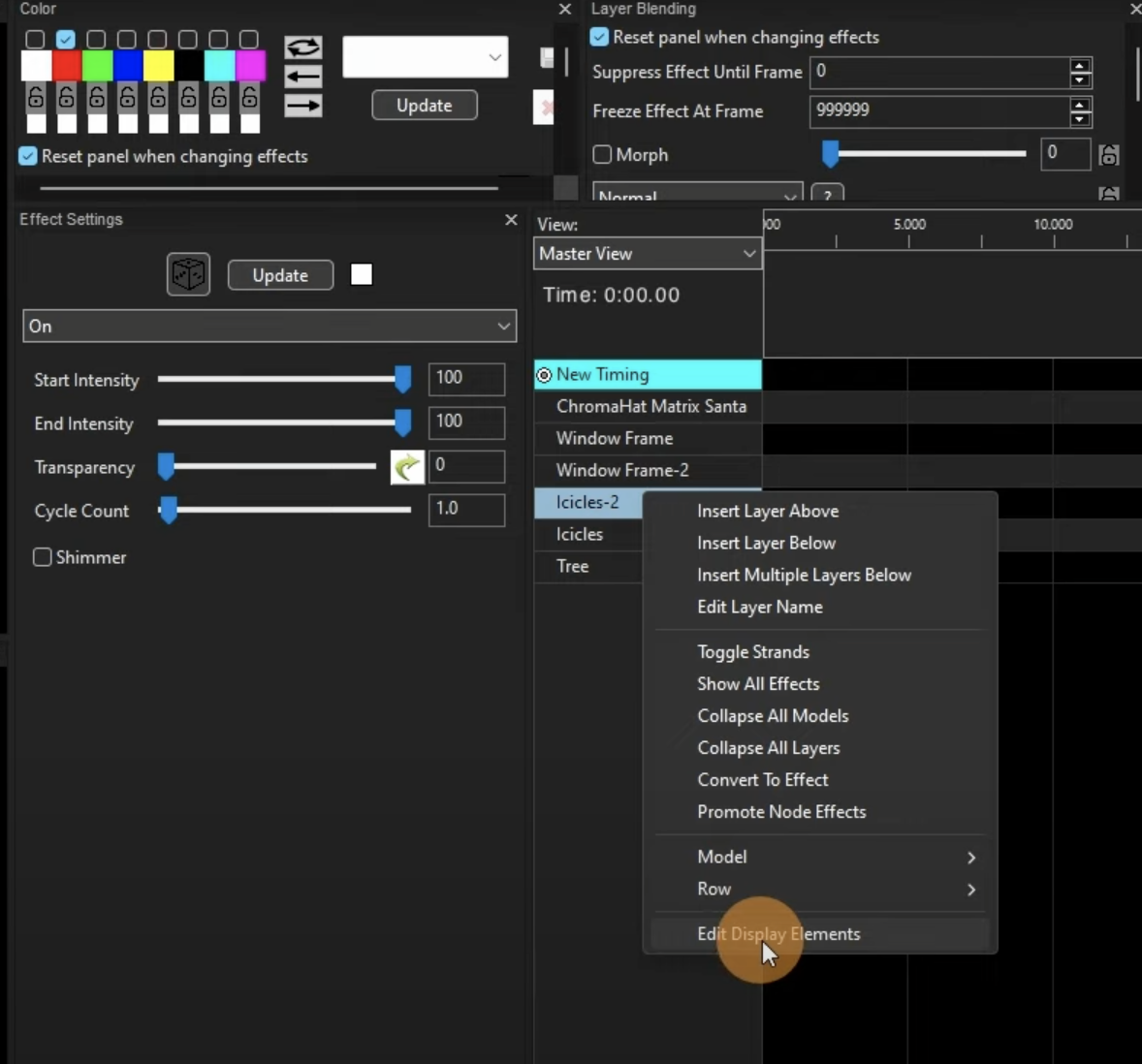Pick the blue color swatch
This screenshot has height=1064, width=1142.
click(127, 66)
